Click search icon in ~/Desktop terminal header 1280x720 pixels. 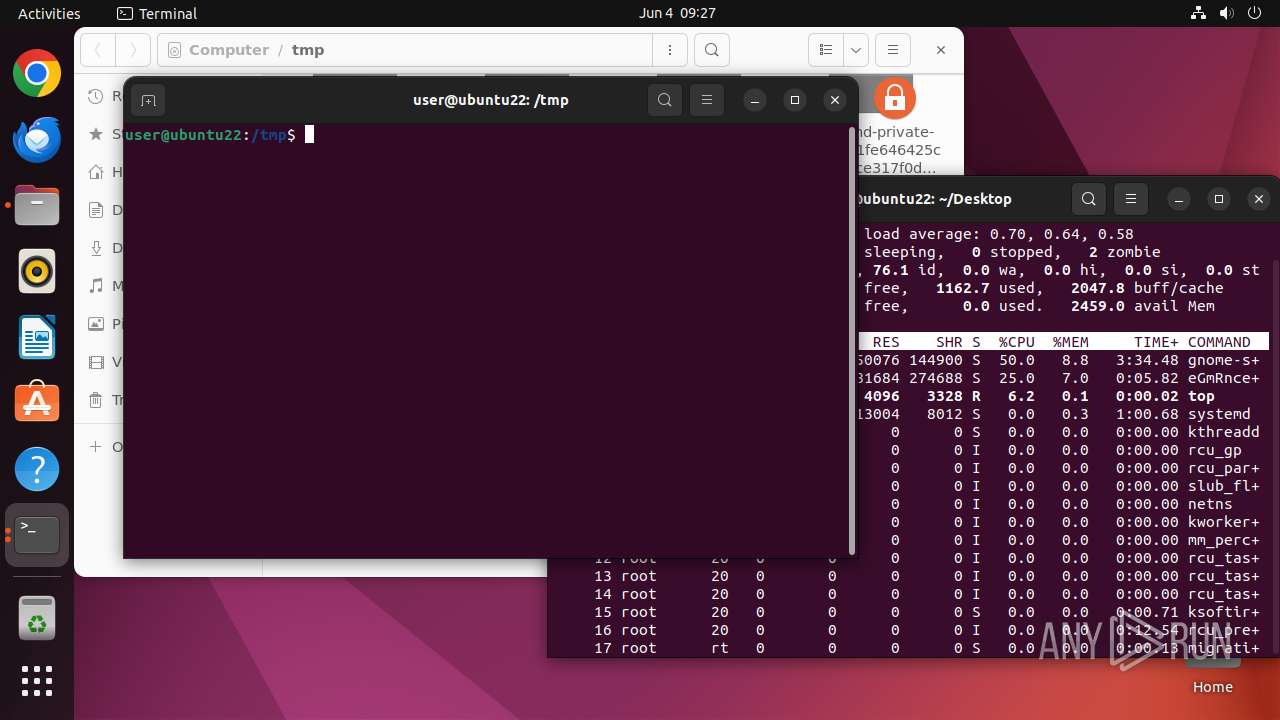pyautogui.click(x=1089, y=199)
